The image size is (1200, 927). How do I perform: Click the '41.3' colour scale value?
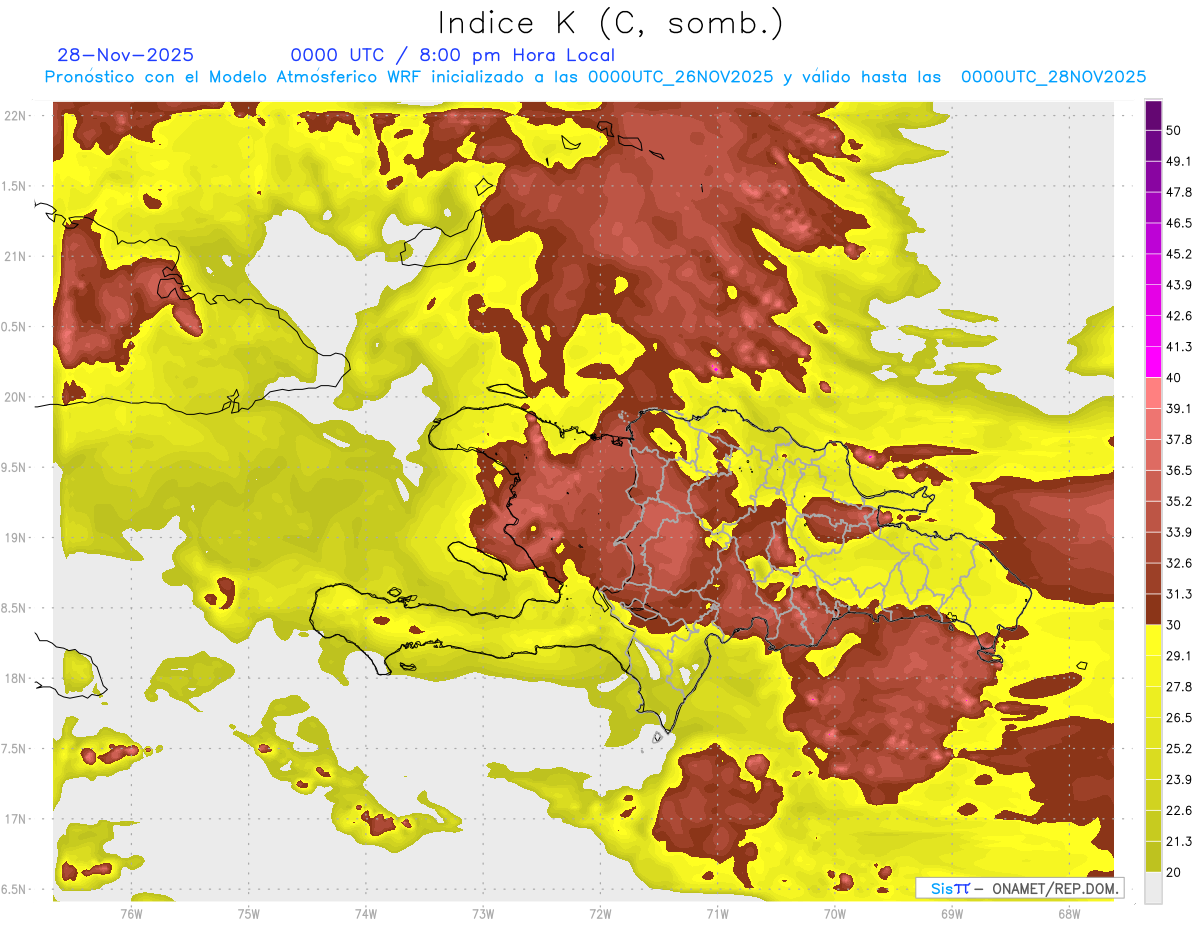pos(1179,347)
